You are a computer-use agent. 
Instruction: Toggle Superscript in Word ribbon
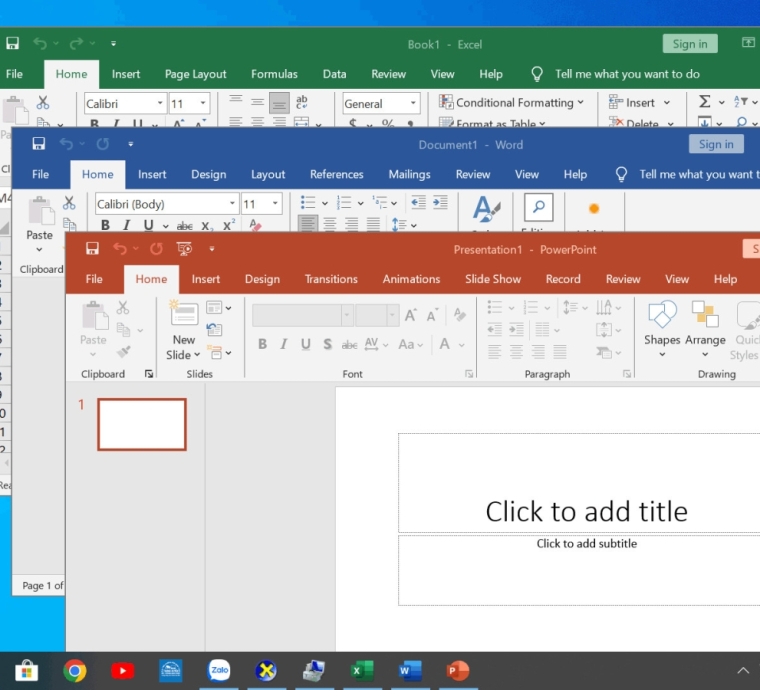tap(229, 225)
